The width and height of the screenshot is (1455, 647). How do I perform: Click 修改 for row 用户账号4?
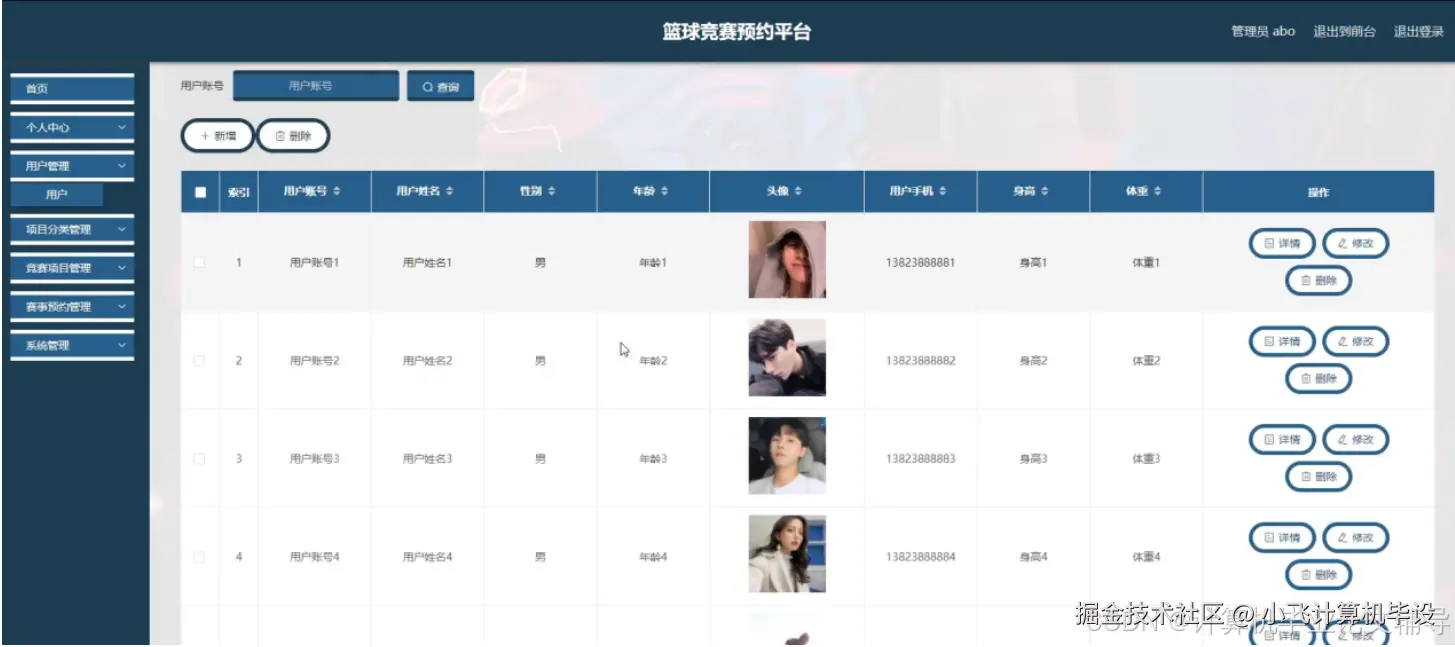click(1356, 537)
